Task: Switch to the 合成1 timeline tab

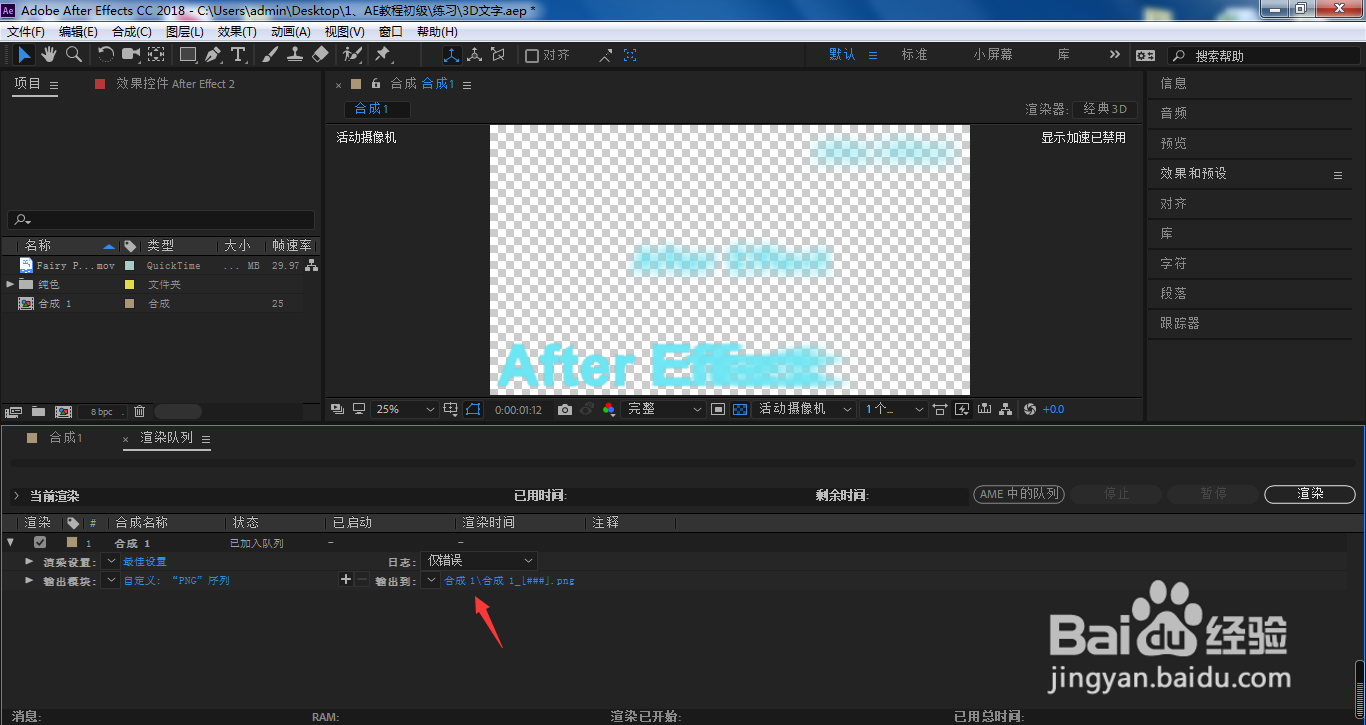Action: click(66, 438)
